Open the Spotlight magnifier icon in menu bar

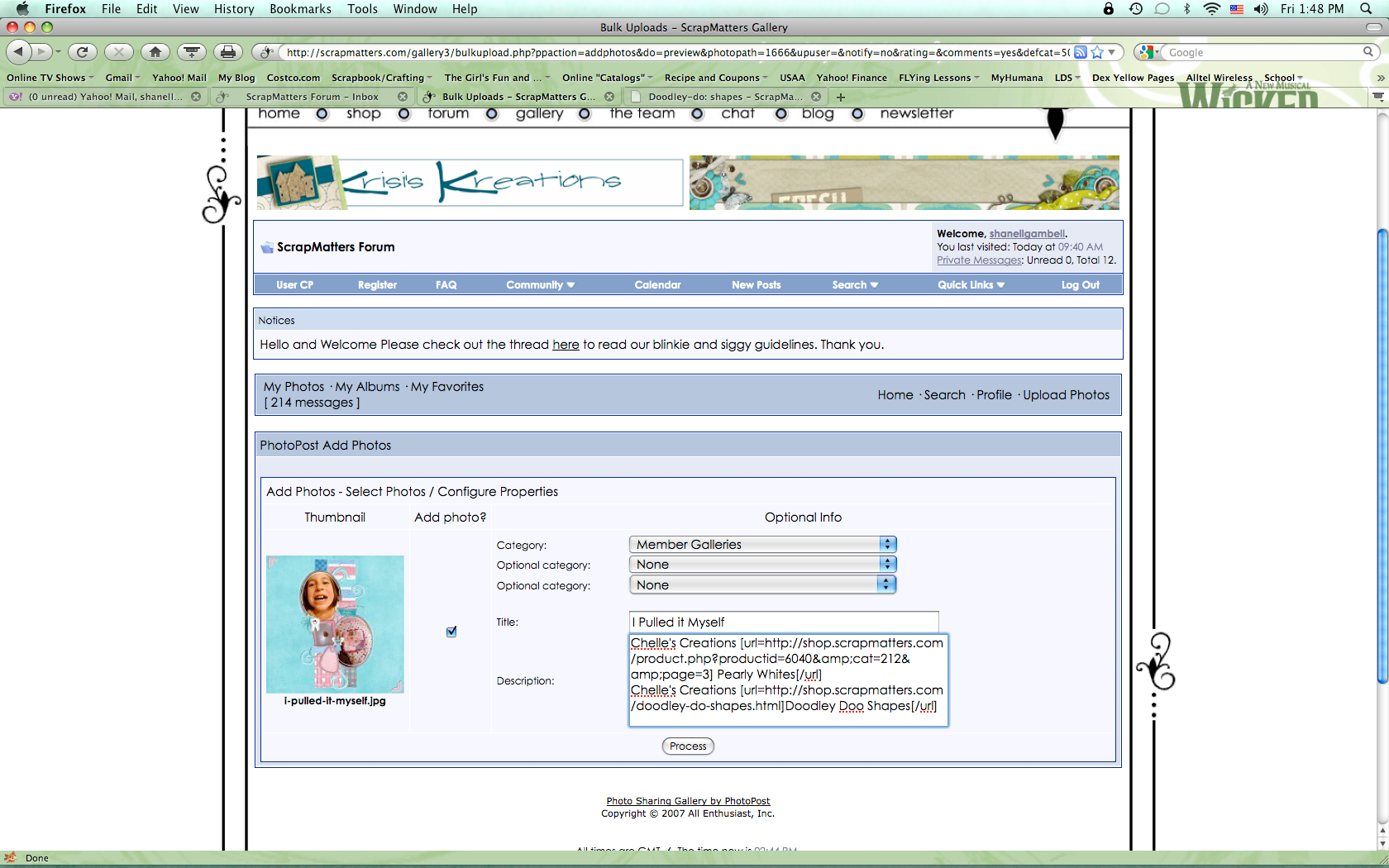point(1366,9)
